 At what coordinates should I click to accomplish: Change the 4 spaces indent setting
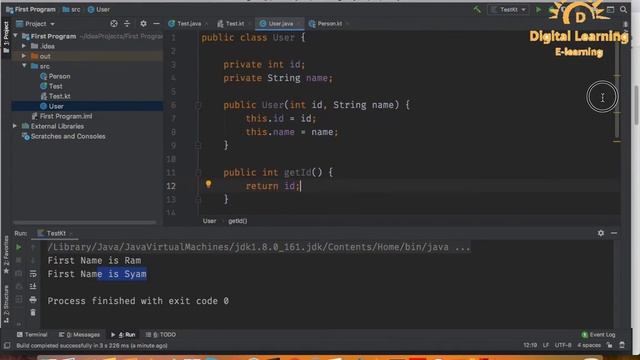click(589, 345)
